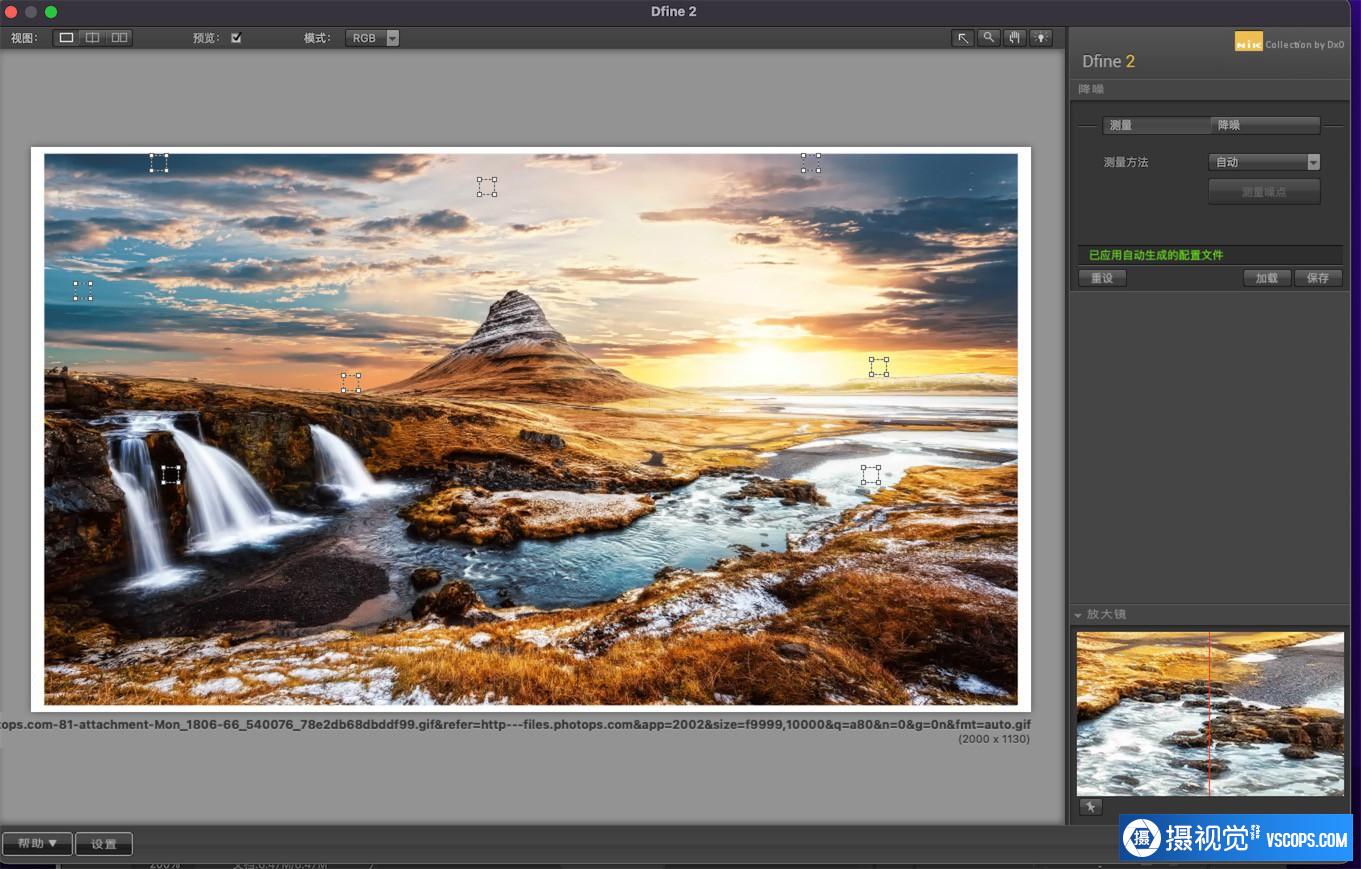Click the 重设 reset button
Image resolution: width=1361 pixels, height=869 pixels.
[1102, 278]
